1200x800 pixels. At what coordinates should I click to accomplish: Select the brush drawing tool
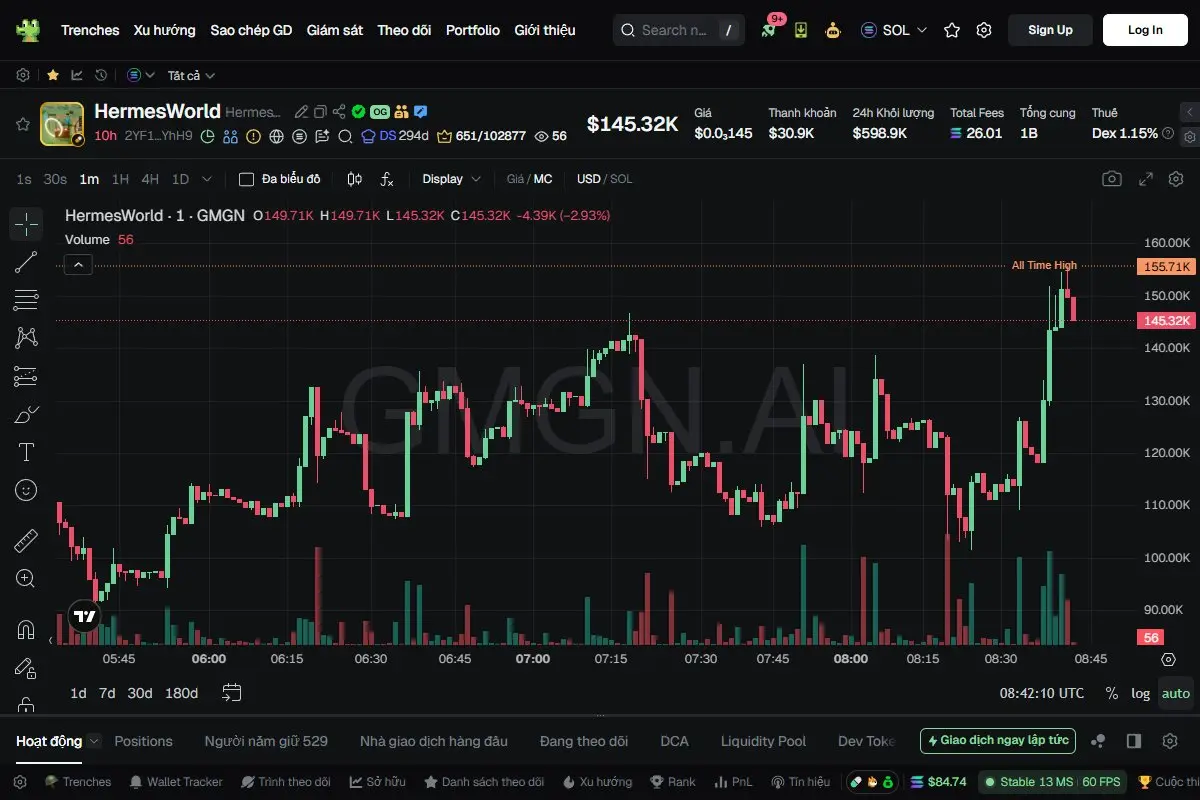tap(26, 414)
